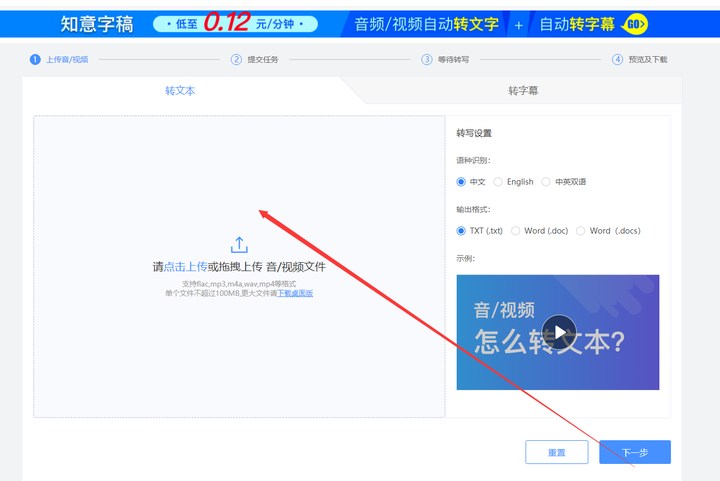
Task: Click the 输出格式 label
Action: coord(473,210)
